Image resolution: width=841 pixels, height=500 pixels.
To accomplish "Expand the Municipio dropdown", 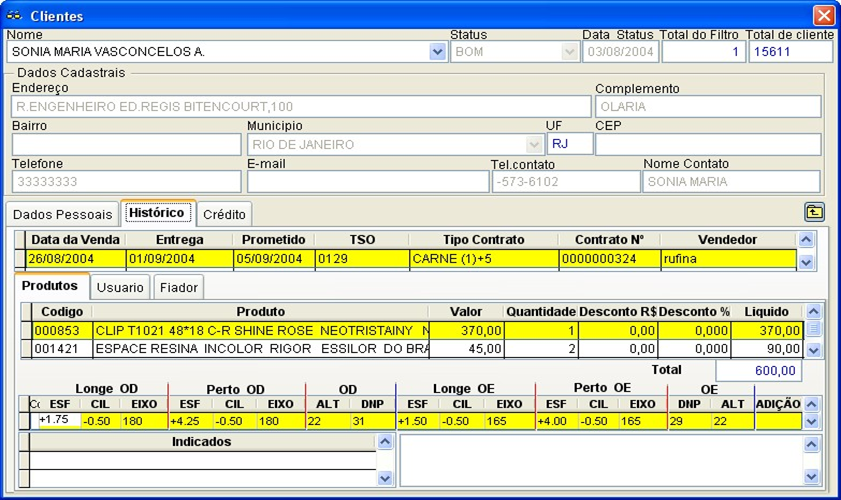I will pos(534,144).
